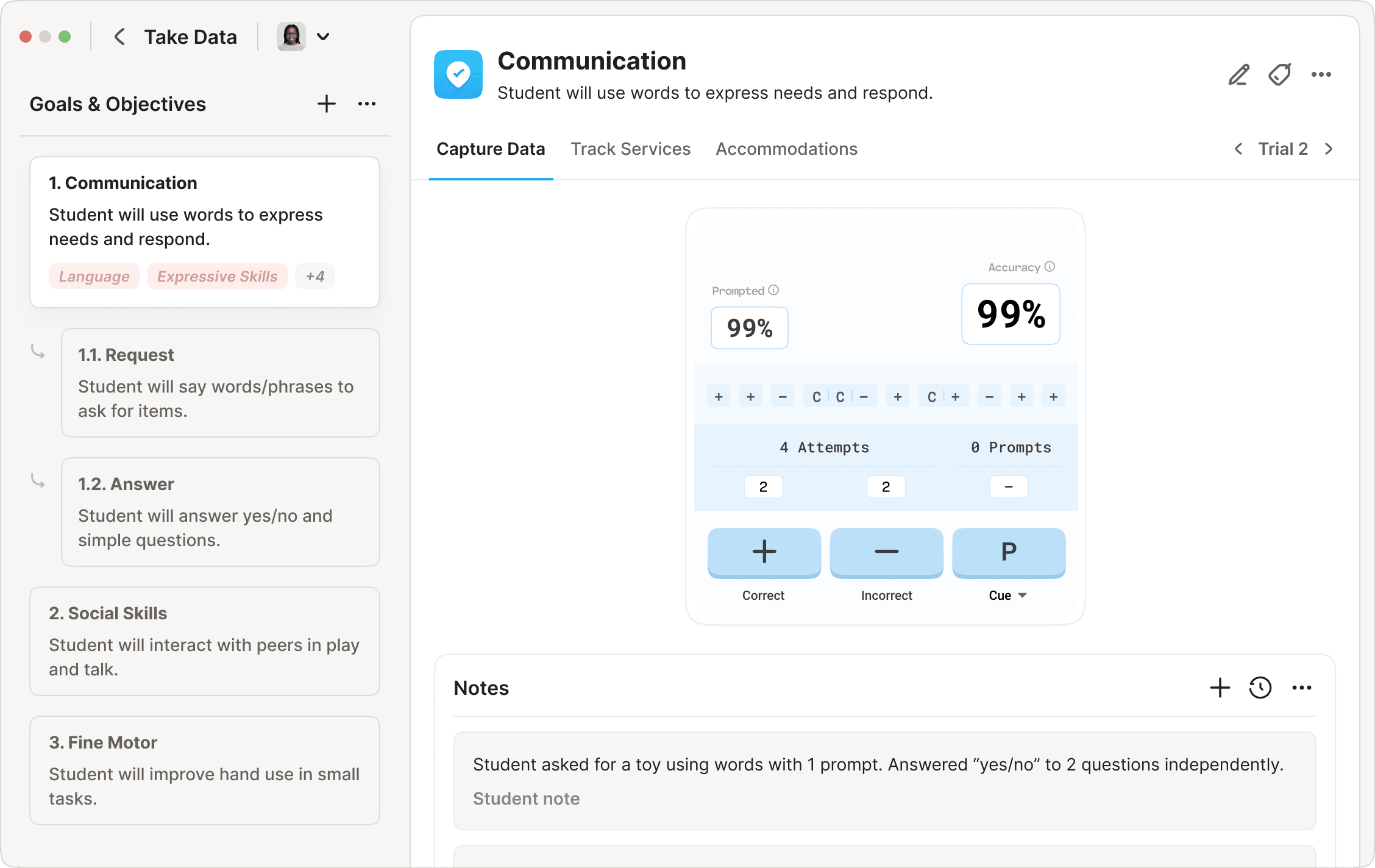The height and width of the screenshot is (868, 1375).
Task: Click the Language tag
Action: click(94, 276)
